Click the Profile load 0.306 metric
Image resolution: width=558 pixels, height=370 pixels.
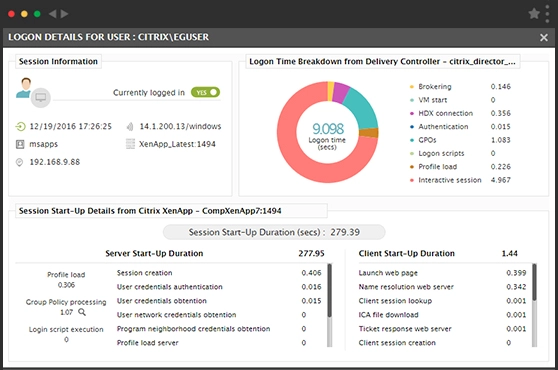click(66, 280)
